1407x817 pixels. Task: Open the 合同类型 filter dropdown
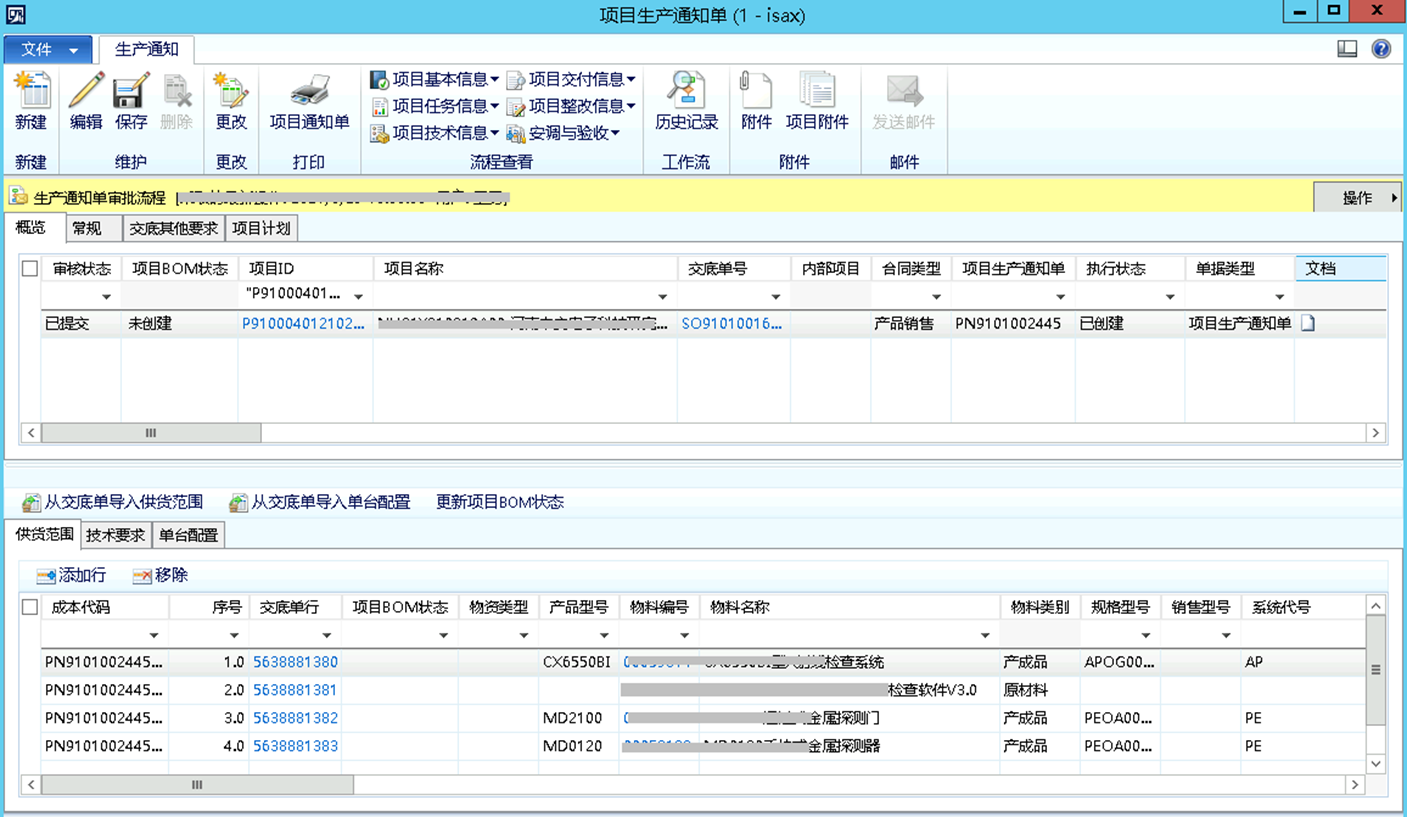[936, 297]
